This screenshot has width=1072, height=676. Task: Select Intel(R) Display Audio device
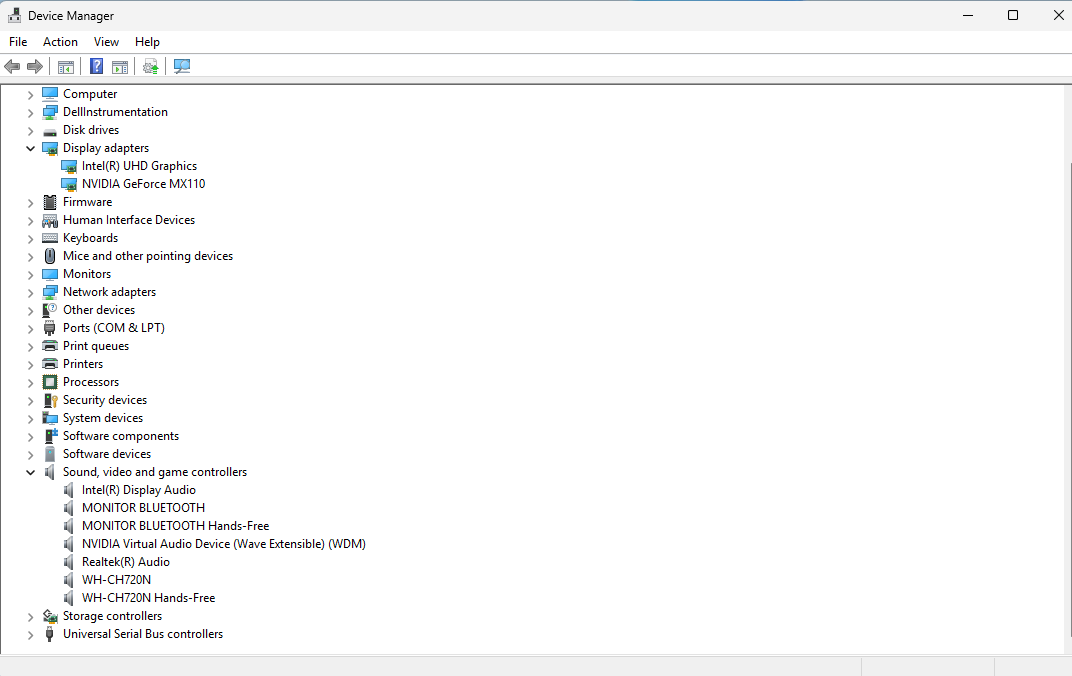coord(139,490)
